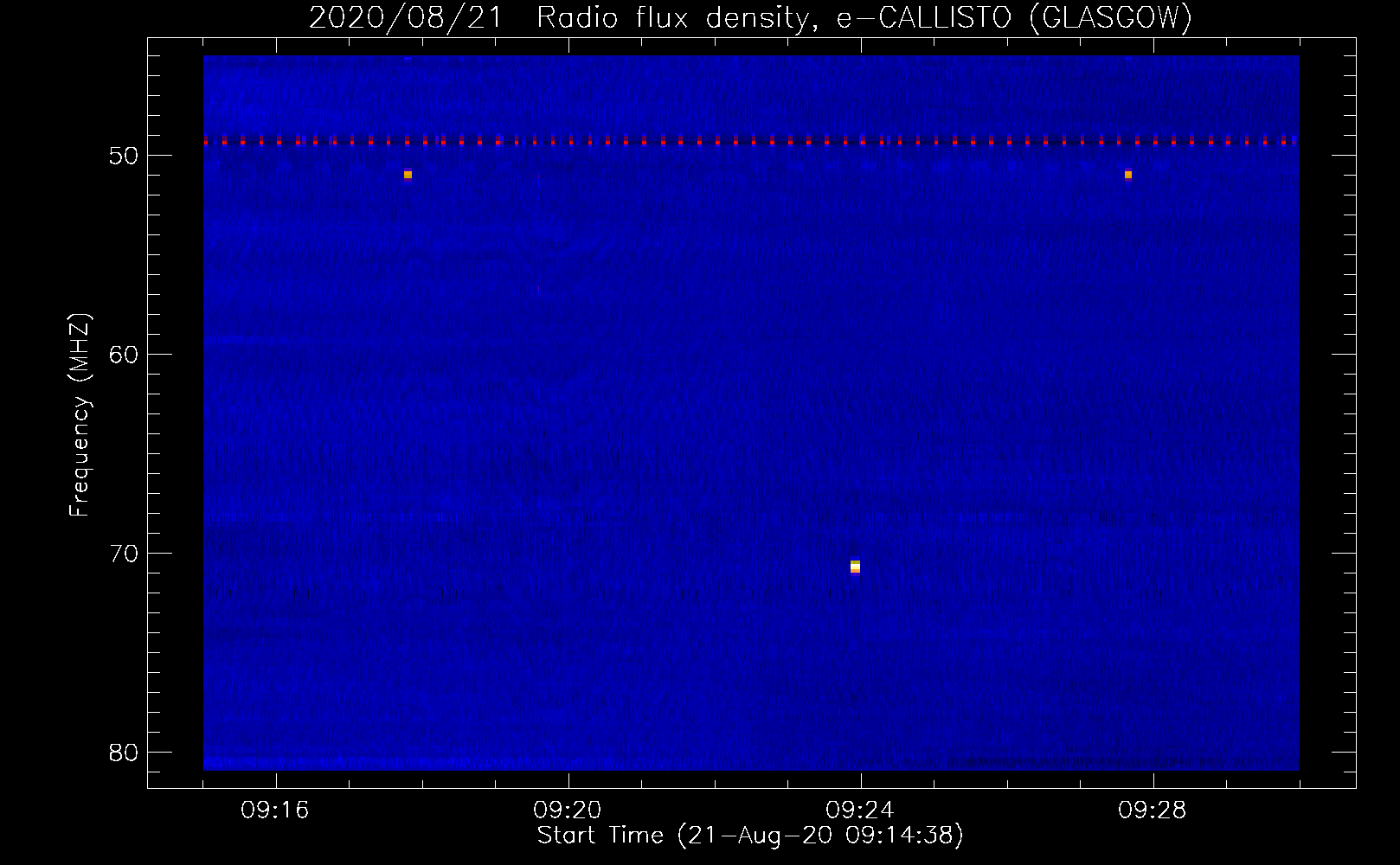Click the orange spot at 51 MHz near 09:18
Screen dimensions: 1400x865
(408, 175)
